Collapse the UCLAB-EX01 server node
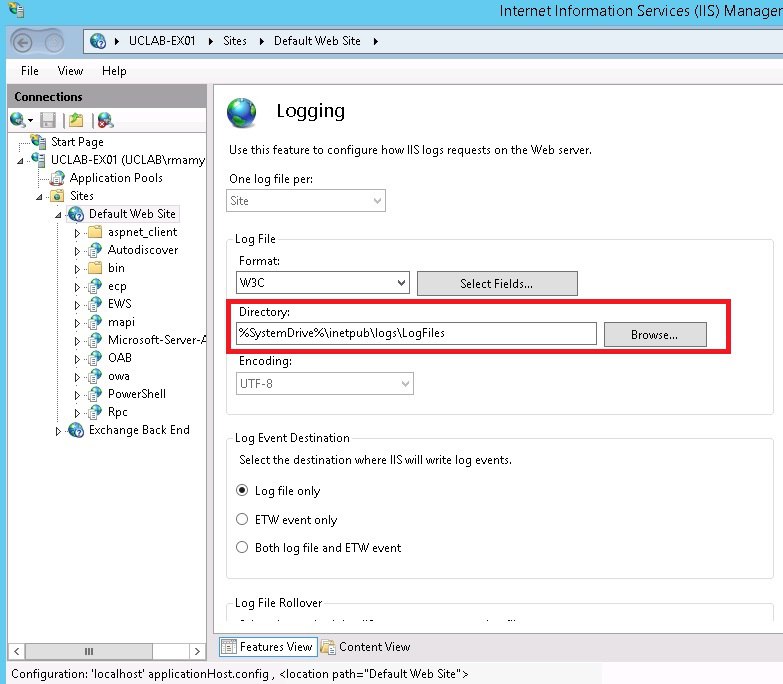This screenshot has width=783, height=684. (x=20, y=161)
